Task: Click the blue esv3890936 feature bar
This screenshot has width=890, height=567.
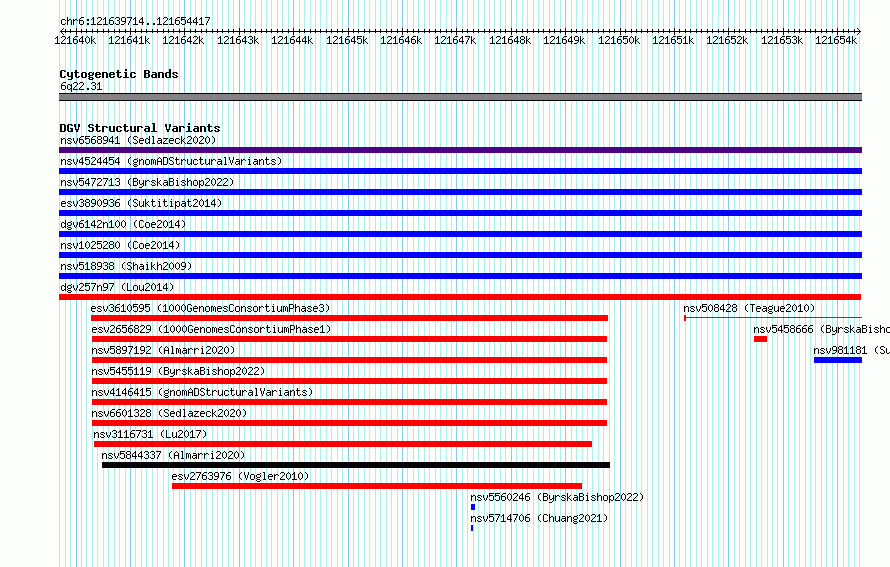Action: click(x=460, y=213)
